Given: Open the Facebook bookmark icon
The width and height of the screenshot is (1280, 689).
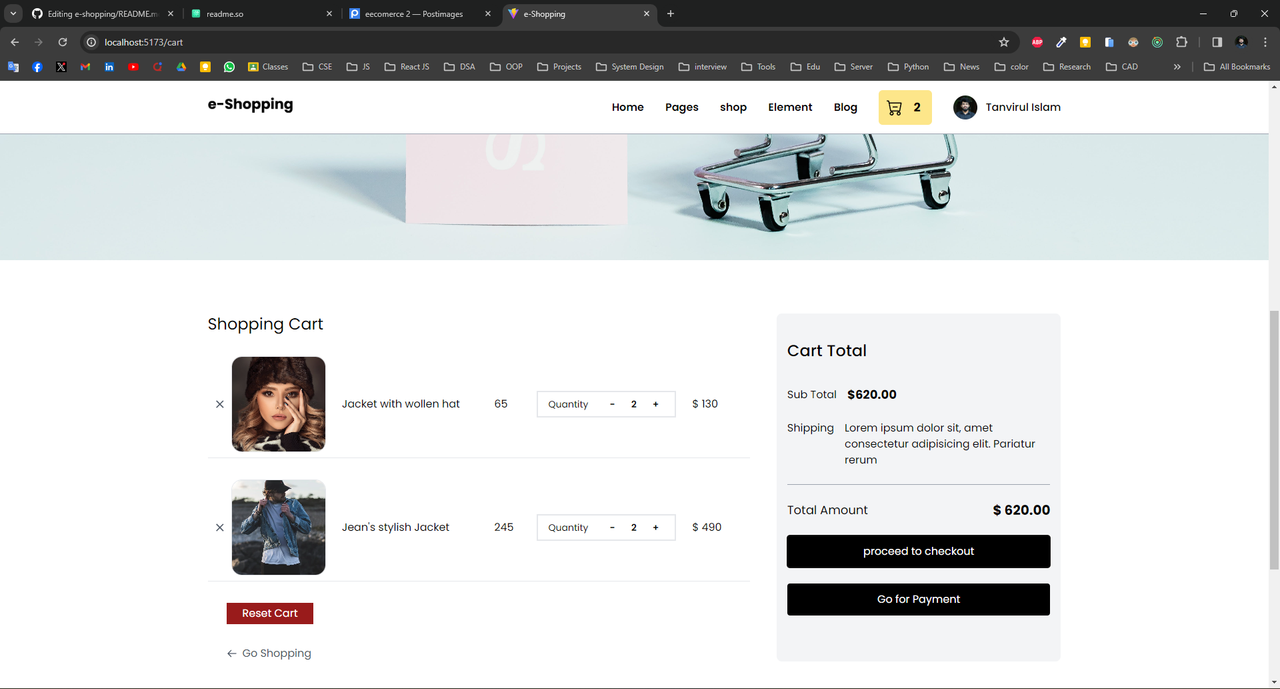Looking at the screenshot, I should (37, 67).
